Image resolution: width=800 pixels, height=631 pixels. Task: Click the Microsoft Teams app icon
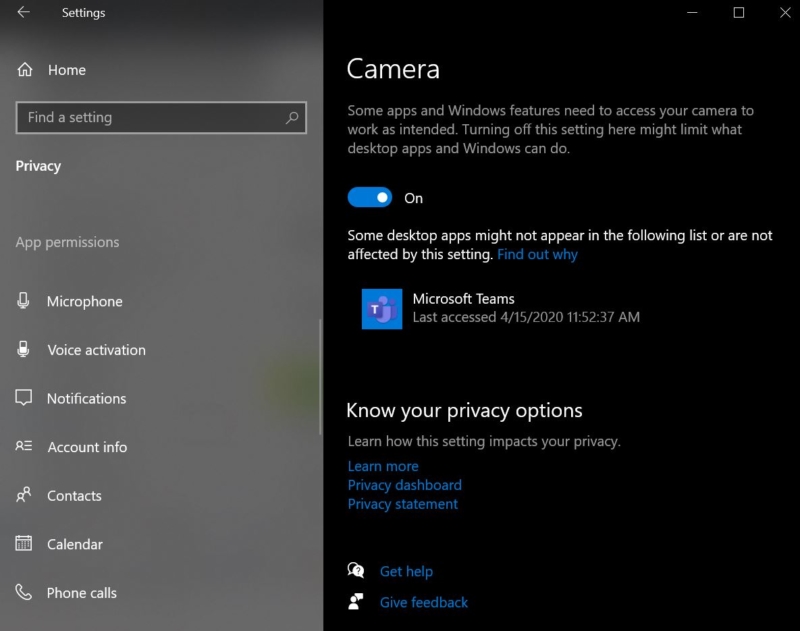(381, 308)
